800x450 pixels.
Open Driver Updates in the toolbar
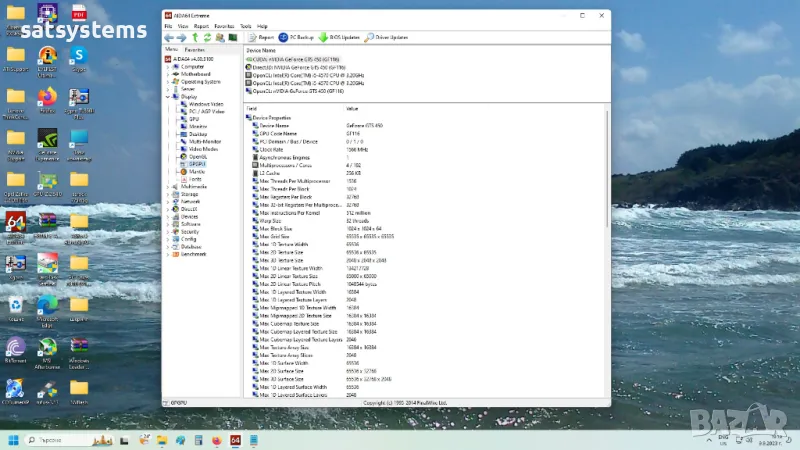point(386,37)
